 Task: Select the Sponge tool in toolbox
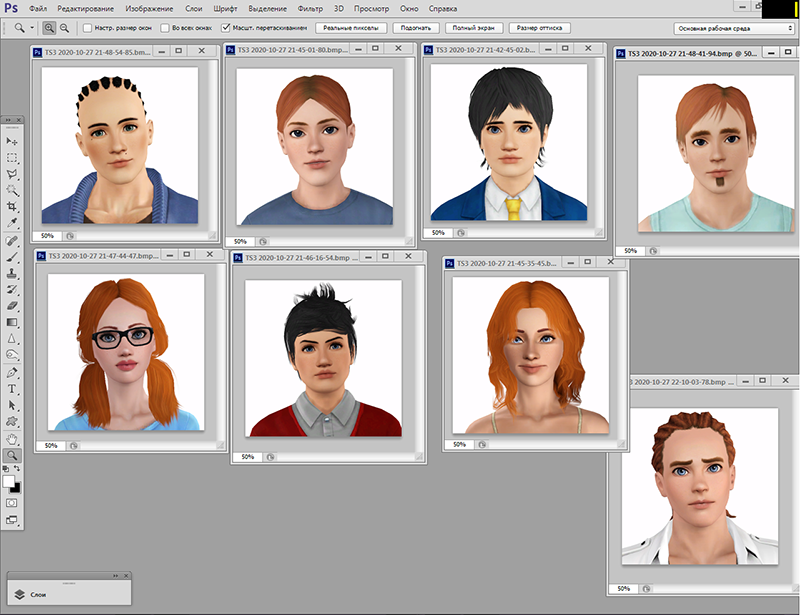click(12, 355)
